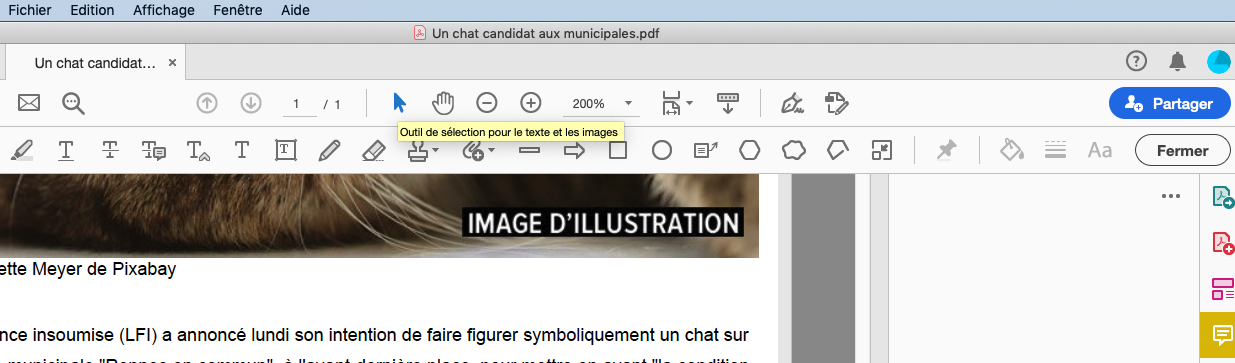Expand the fit page options arrow
This screenshot has height=363, width=1235.
coord(690,103)
